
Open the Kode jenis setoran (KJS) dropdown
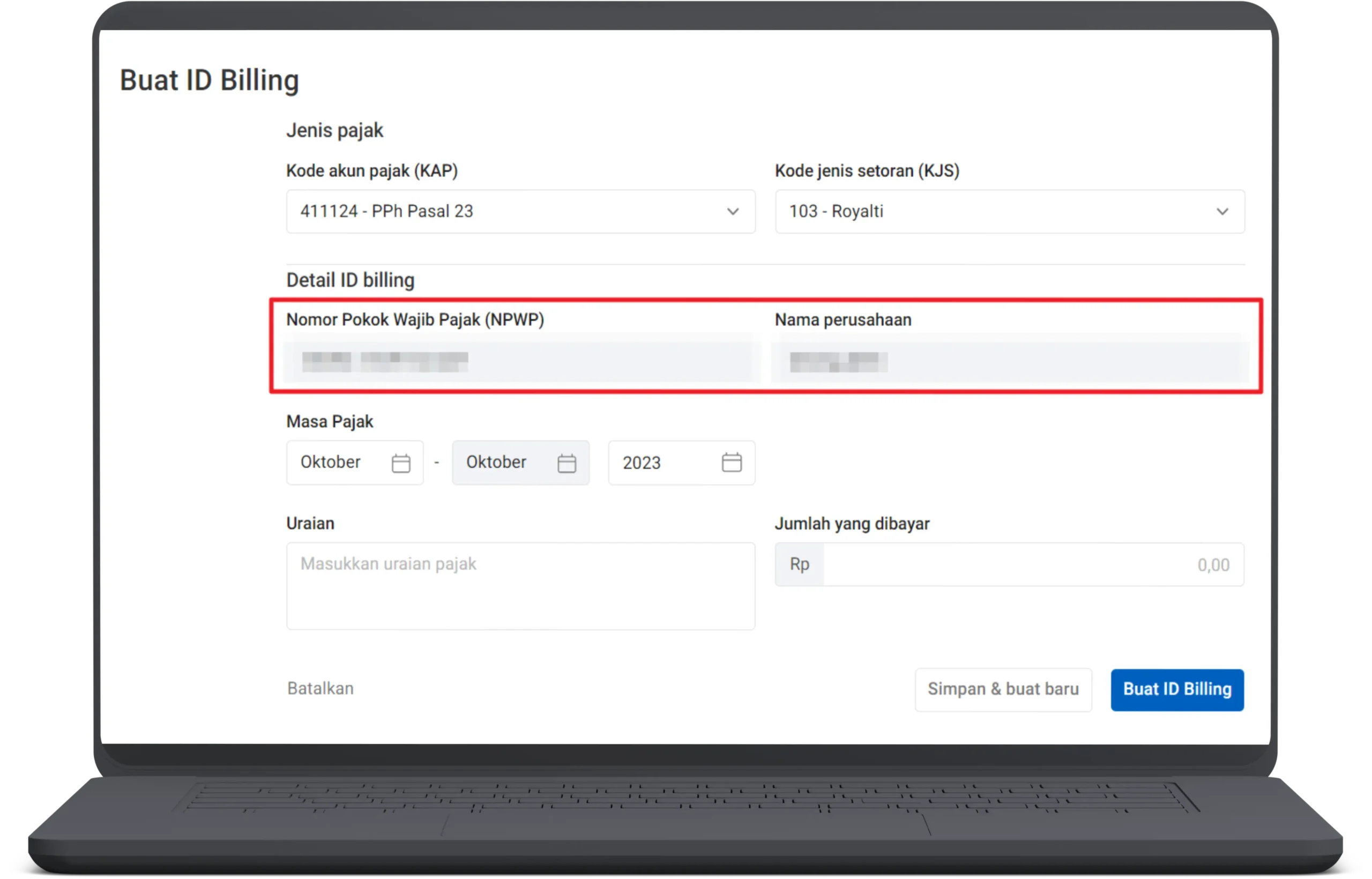[1009, 212]
